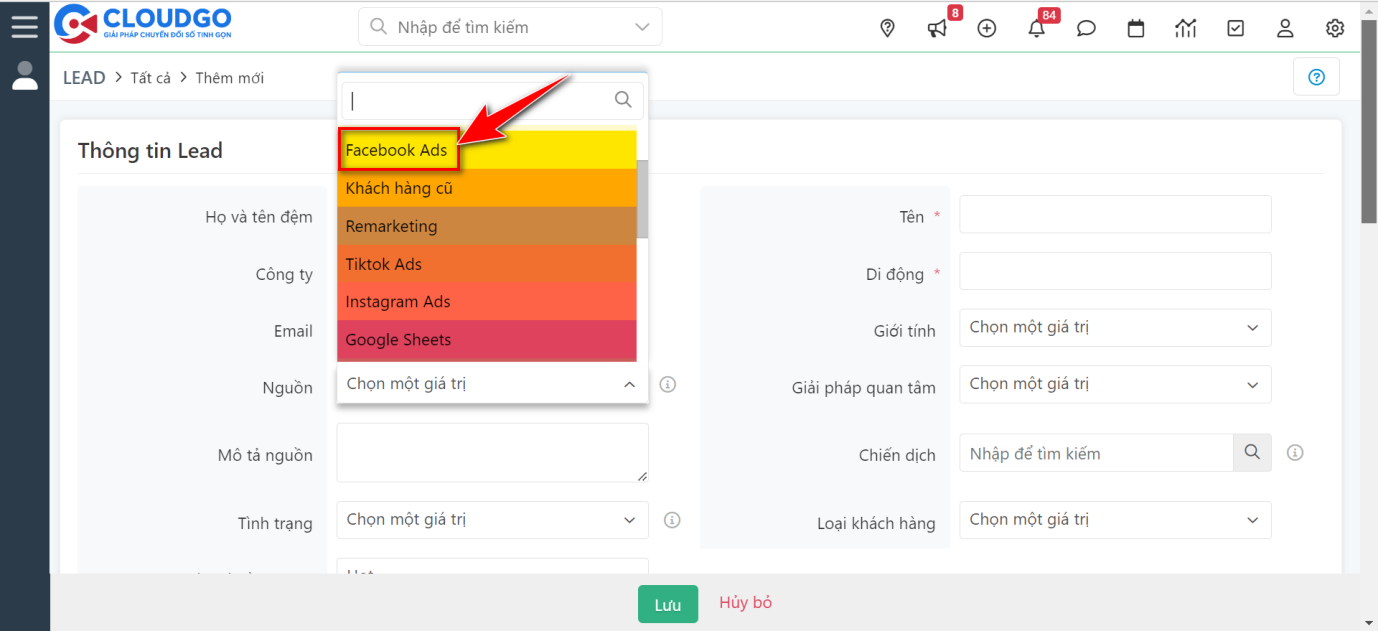
Task: Open the megaphone announcements icon
Action: (937, 28)
